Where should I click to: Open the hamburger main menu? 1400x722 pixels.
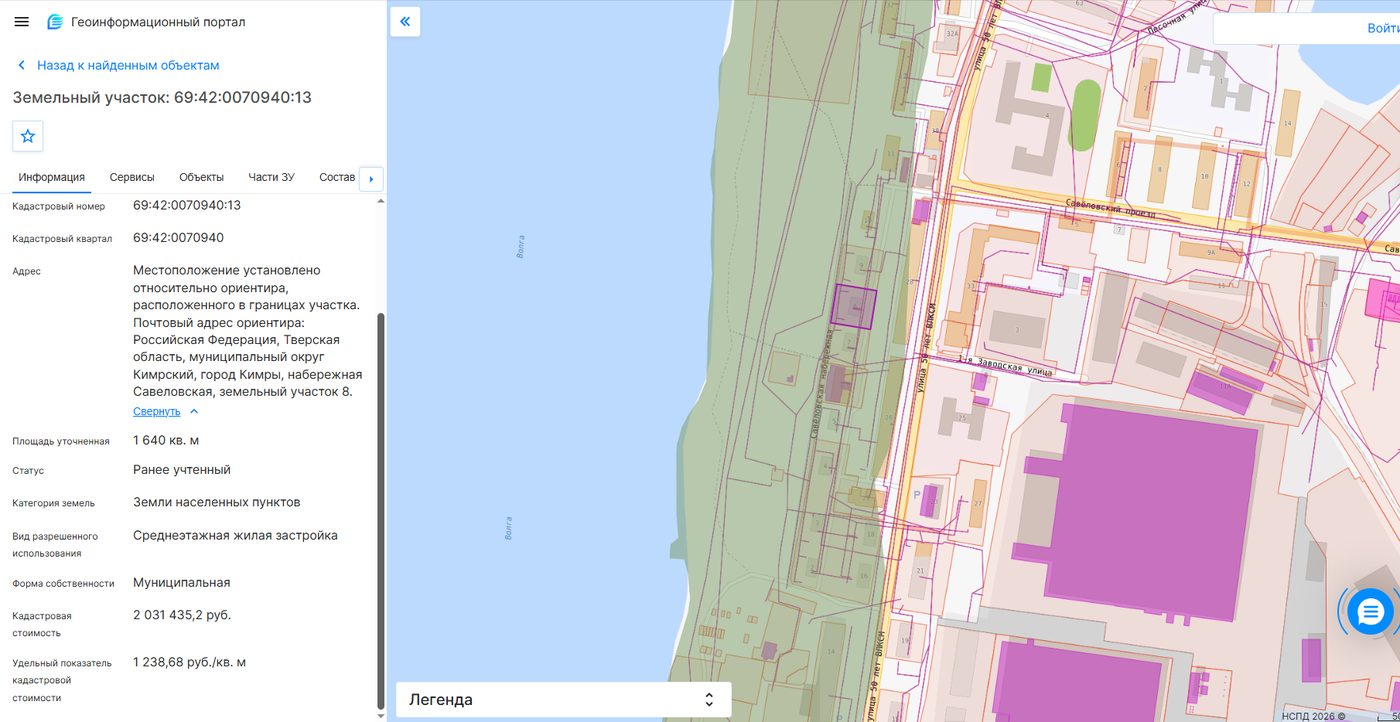[21, 22]
